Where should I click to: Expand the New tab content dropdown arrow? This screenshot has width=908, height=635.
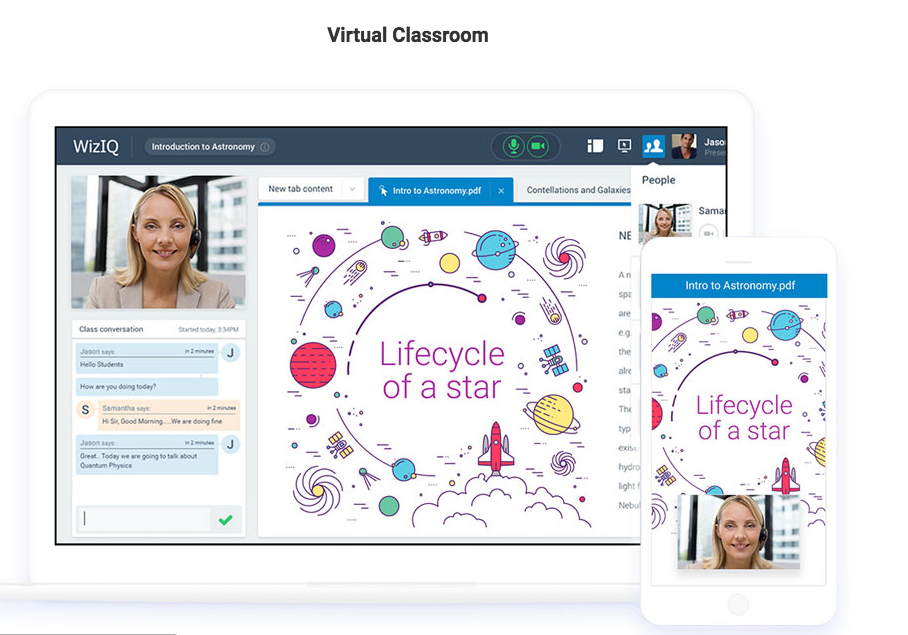point(351,189)
